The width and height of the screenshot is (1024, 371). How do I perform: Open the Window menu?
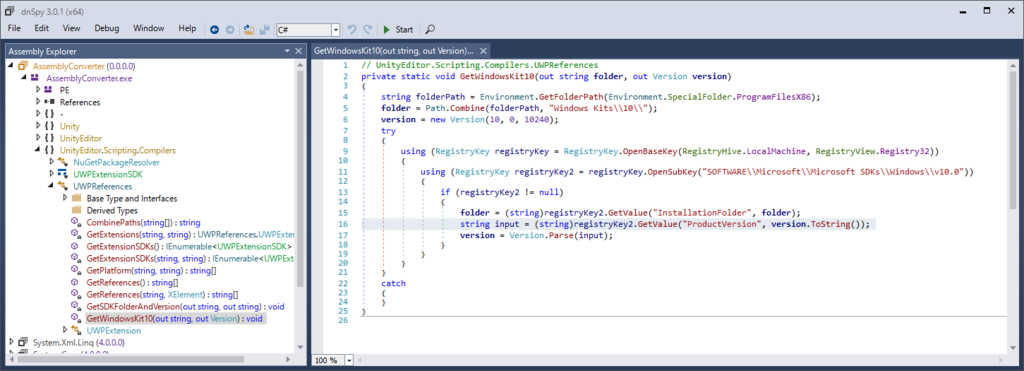(x=148, y=29)
